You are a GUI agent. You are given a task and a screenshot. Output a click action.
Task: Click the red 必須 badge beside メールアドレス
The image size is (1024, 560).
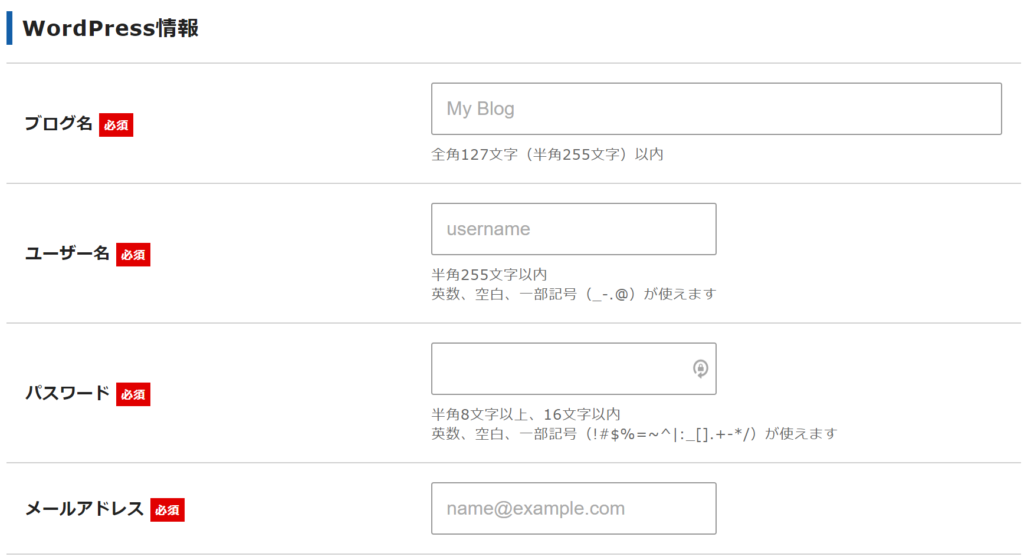click(167, 510)
